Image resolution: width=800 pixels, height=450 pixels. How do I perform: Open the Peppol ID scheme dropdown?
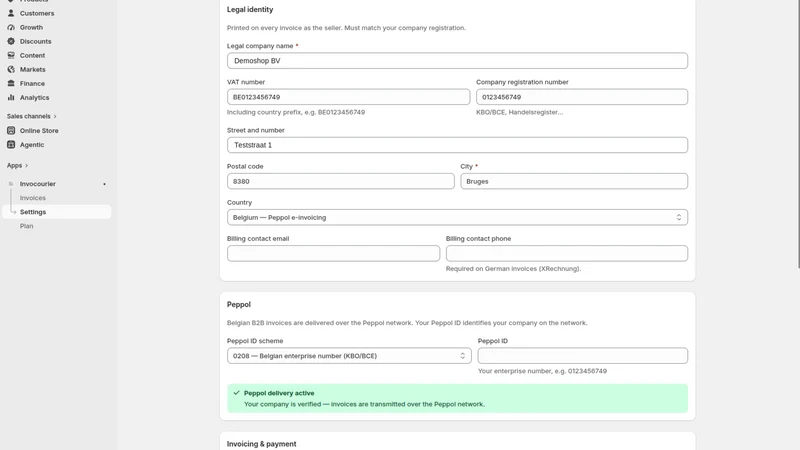pos(349,356)
